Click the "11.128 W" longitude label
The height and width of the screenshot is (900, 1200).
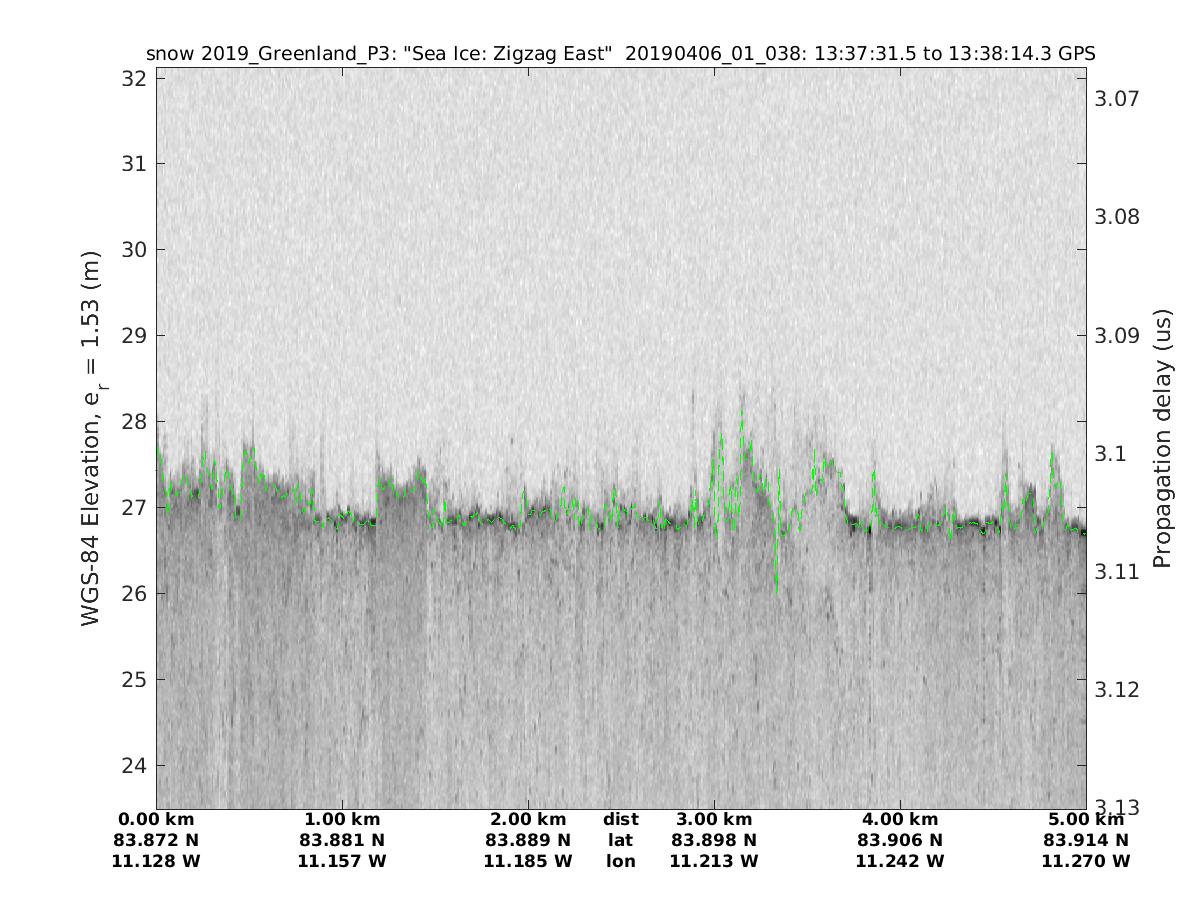(156, 861)
